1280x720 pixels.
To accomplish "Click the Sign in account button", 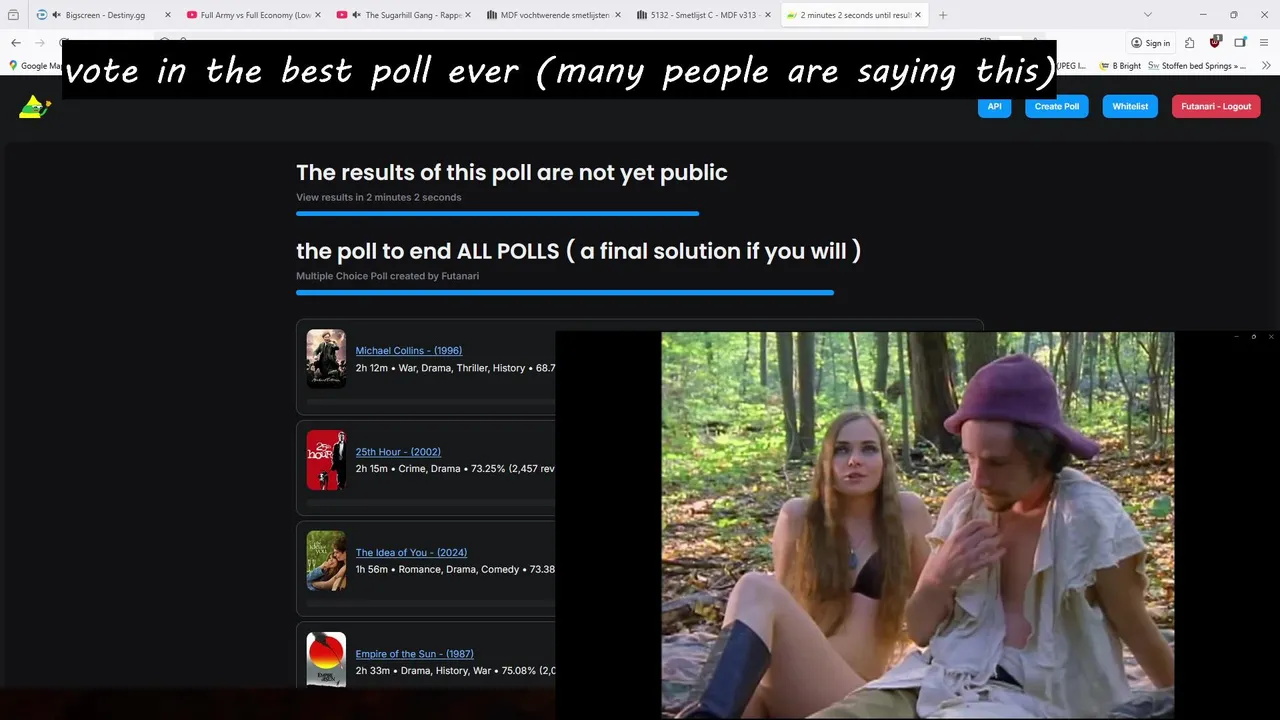I will click(1150, 43).
